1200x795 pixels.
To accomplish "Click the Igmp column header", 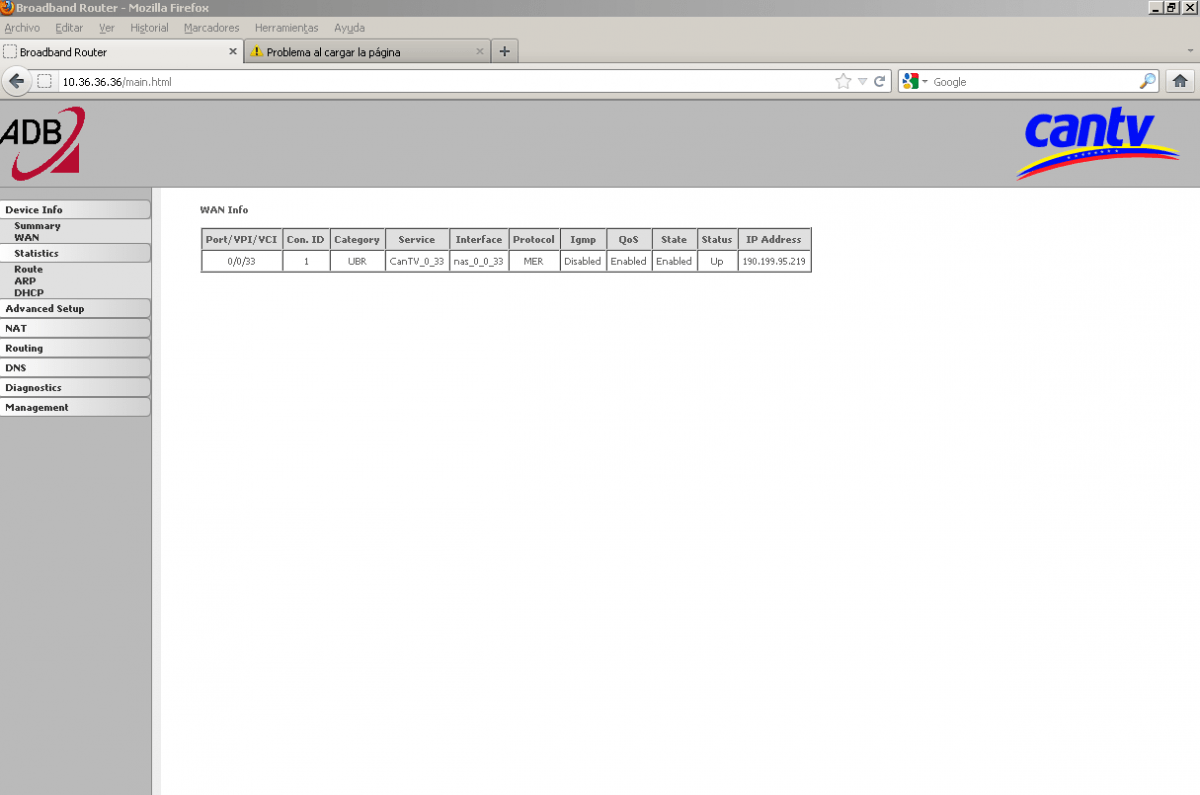I will click(583, 240).
